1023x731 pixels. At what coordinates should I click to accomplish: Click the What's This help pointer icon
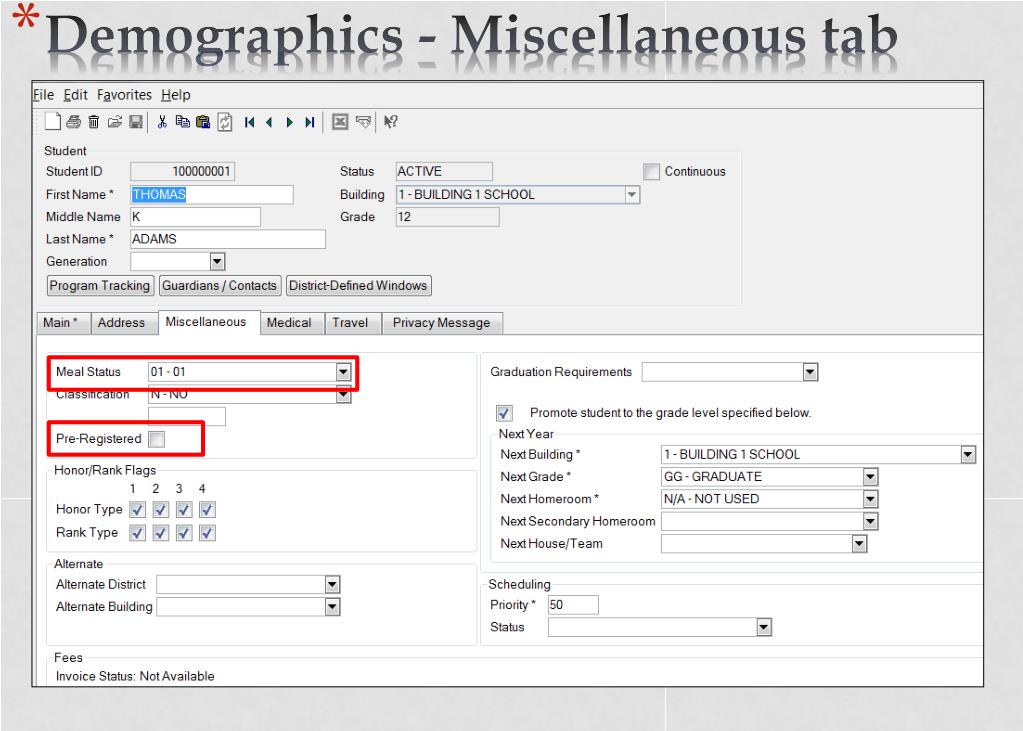(x=390, y=121)
